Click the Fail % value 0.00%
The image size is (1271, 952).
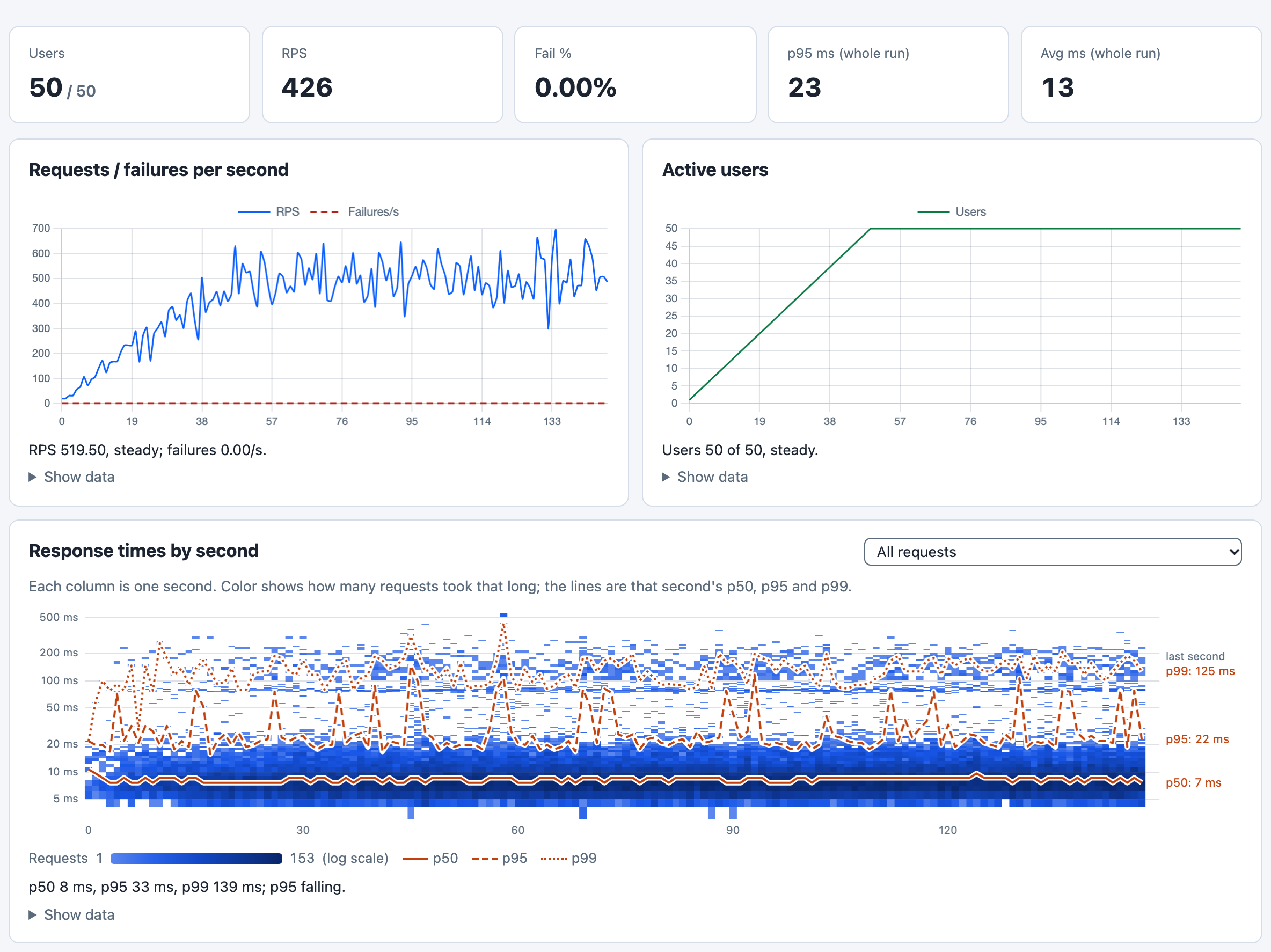point(575,88)
